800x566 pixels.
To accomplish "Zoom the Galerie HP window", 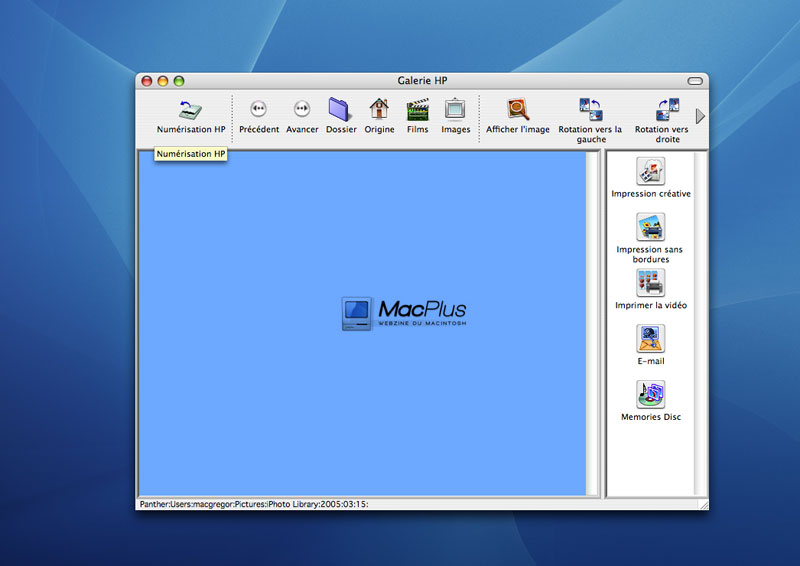I will pos(179,81).
